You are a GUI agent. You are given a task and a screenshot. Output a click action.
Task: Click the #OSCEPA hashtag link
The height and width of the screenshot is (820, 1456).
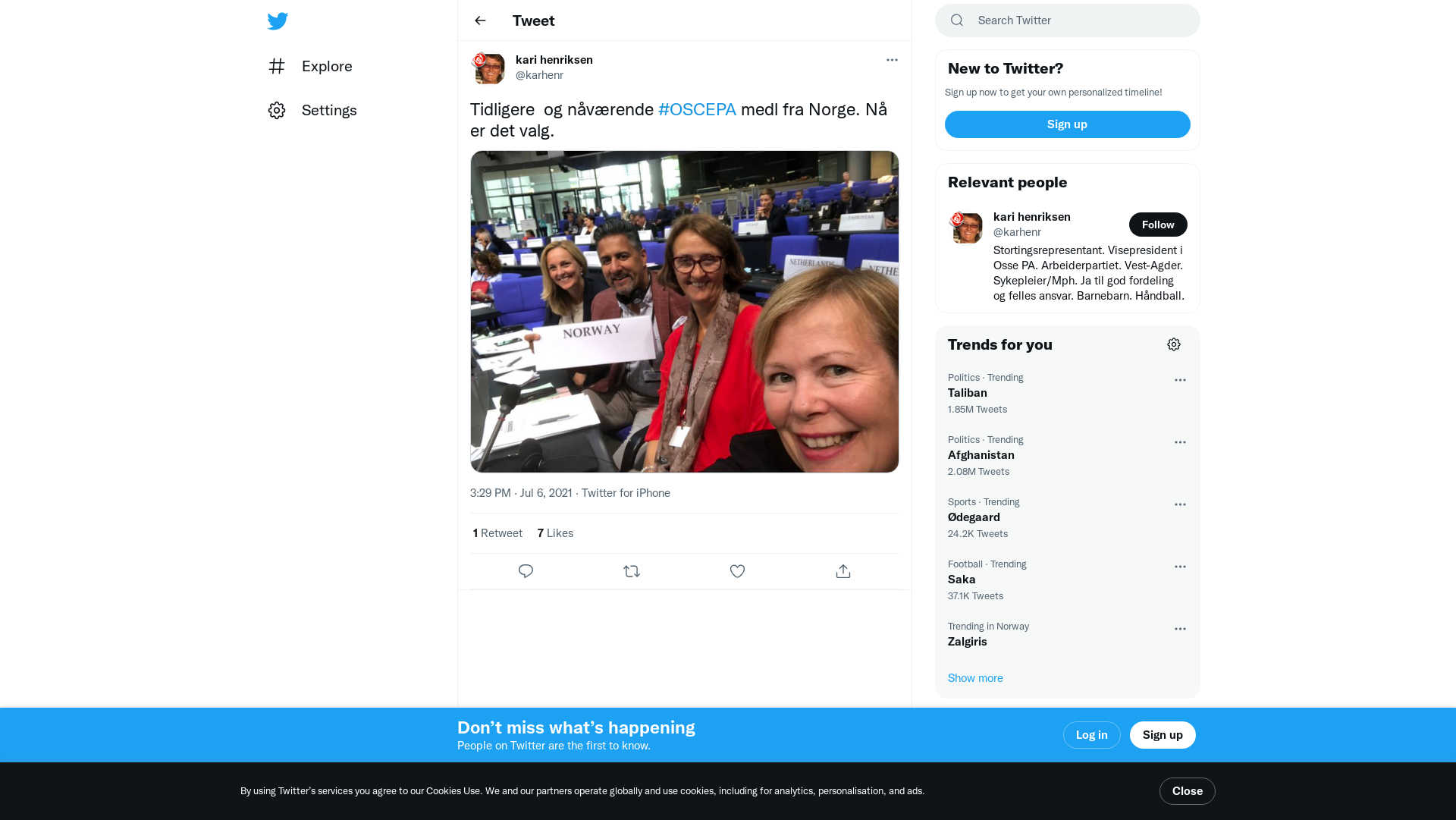pyautogui.click(x=697, y=109)
